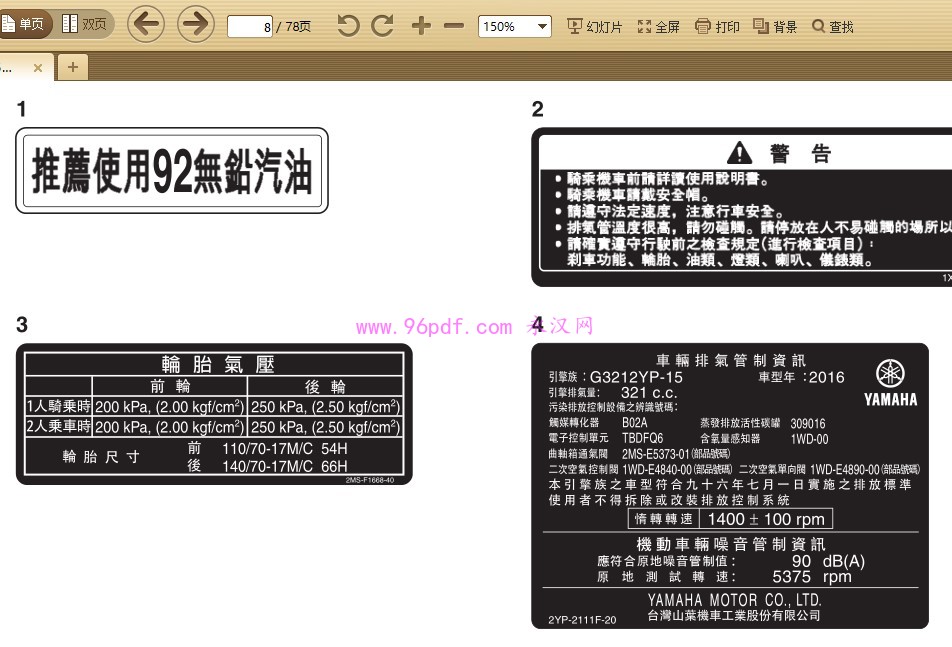
Task: Click the tire pressure label image
Action: coord(214,414)
